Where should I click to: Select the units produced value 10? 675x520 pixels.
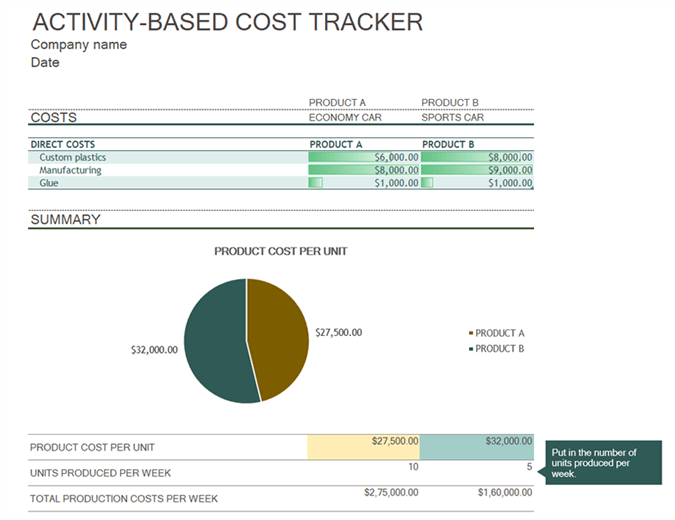coord(413,467)
